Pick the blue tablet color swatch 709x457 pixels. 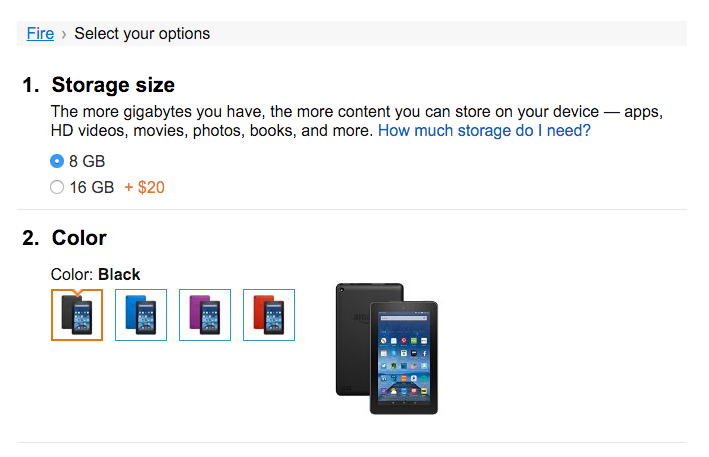point(141,315)
